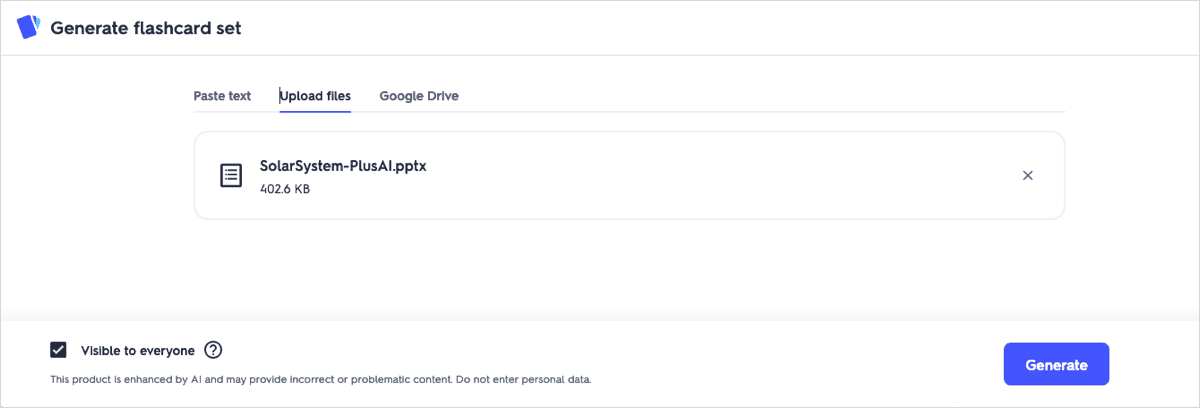Toggle visibility via Visible to everyone label

138,351
